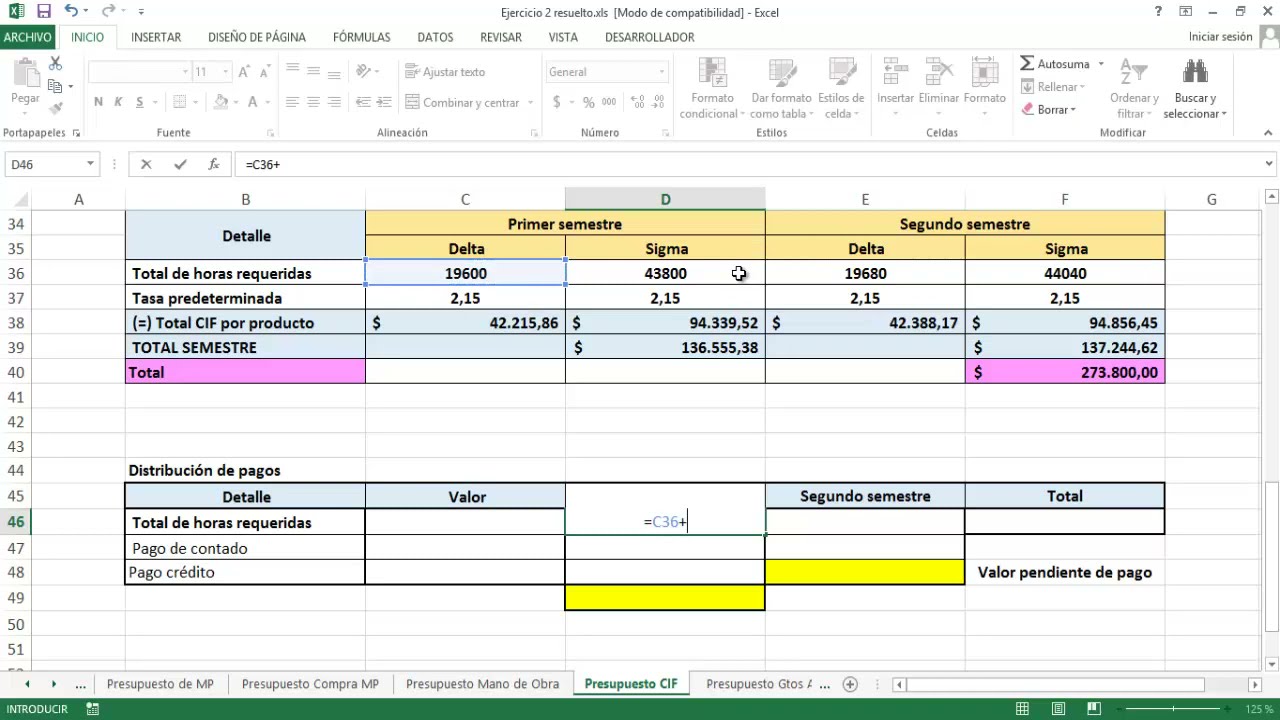This screenshot has width=1280, height=720.
Task: Open Formato condicional
Action: [x=712, y=88]
